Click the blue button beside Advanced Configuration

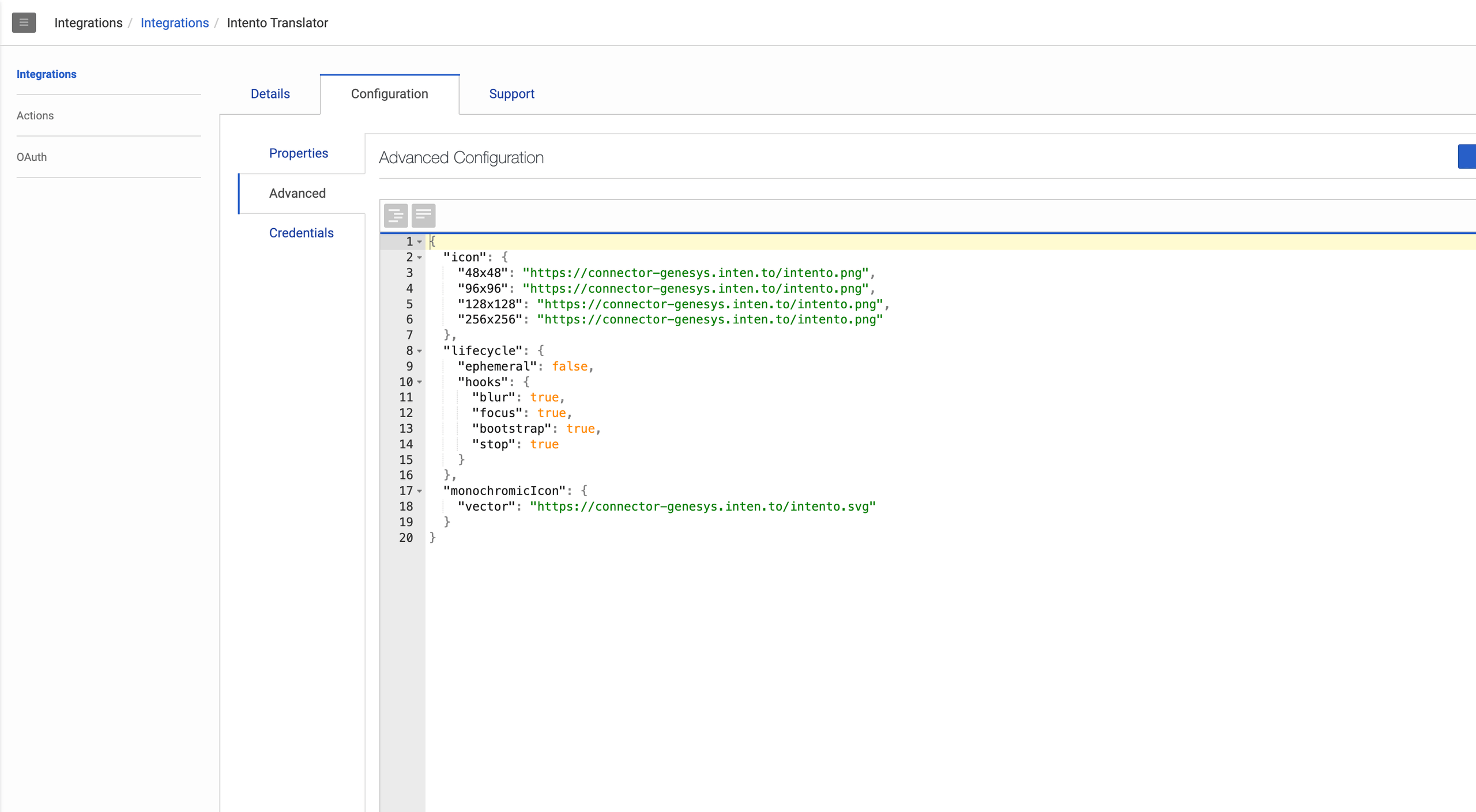pyautogui.click(x=1467, y=156)
